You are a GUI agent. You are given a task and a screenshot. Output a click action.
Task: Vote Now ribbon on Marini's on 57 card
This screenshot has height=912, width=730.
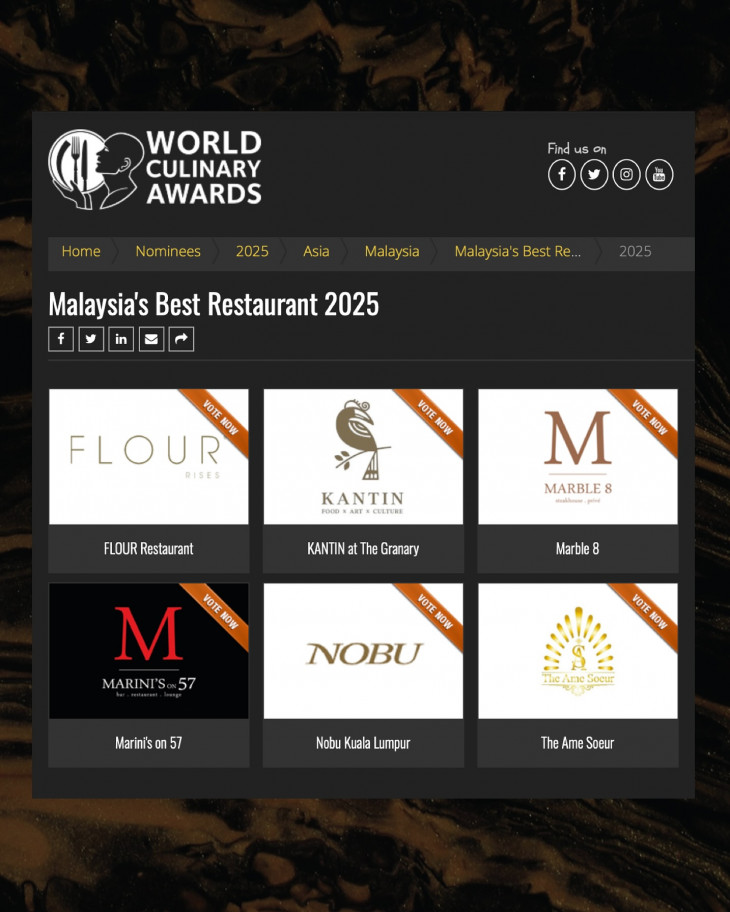coord(220,612)
